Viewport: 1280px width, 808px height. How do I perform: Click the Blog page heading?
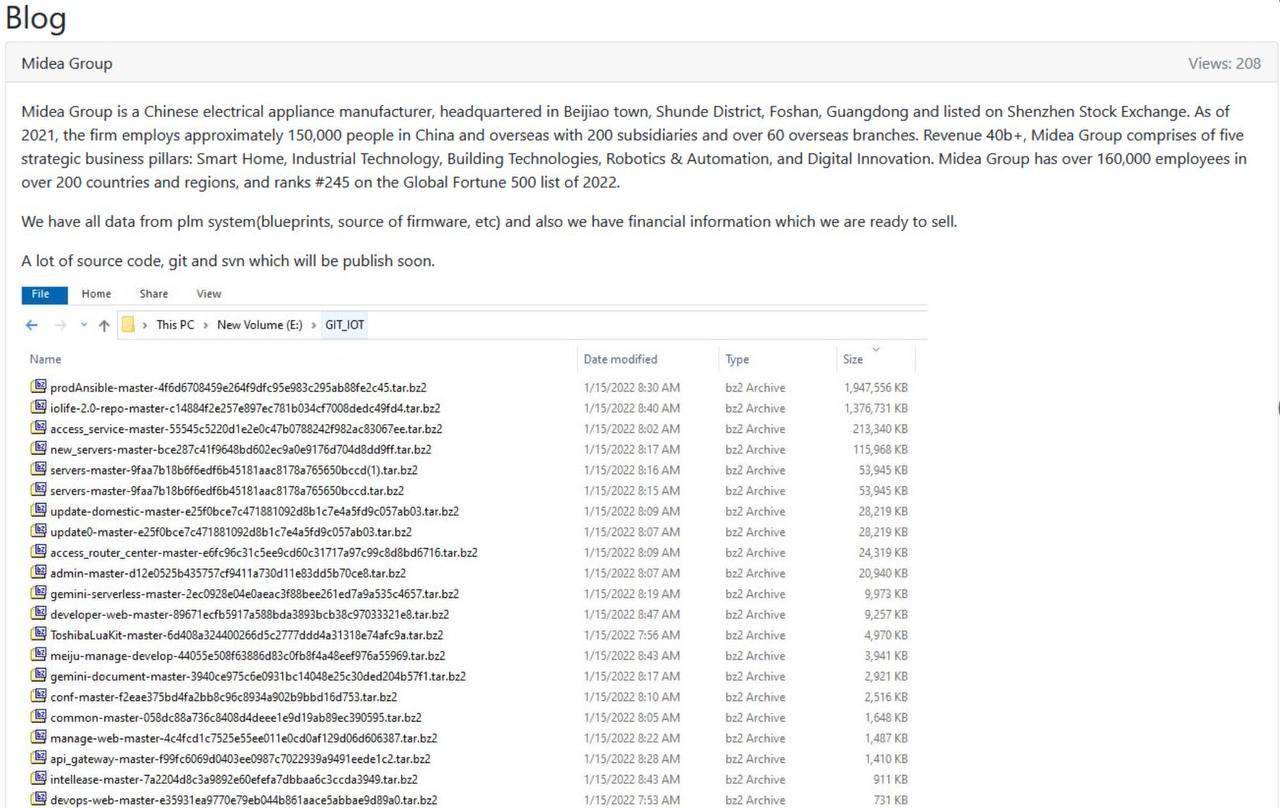tap(36, 17)
